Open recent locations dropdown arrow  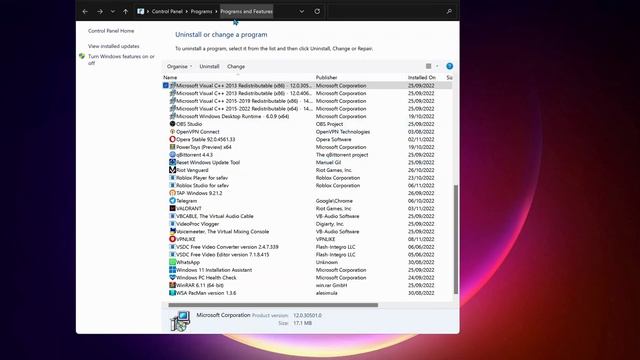point(113,11)
